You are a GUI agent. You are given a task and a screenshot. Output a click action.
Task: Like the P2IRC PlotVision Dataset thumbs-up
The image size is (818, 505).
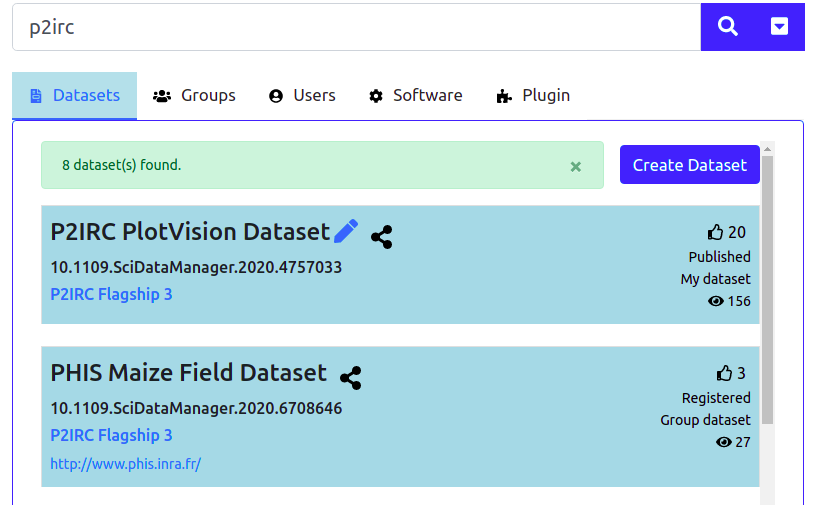pyautogui.click(x=715, y=232)
